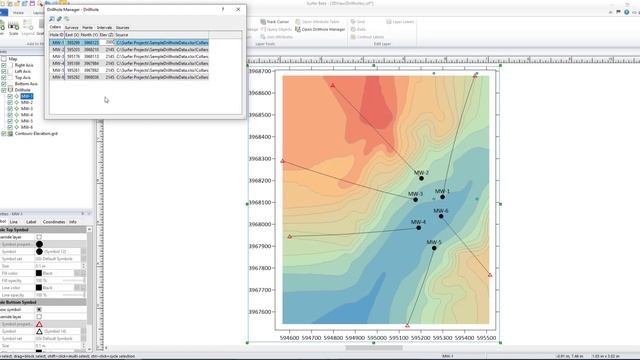
Task: Toggle visibility checkbox for Right Axis
Action: pos(4,65)
